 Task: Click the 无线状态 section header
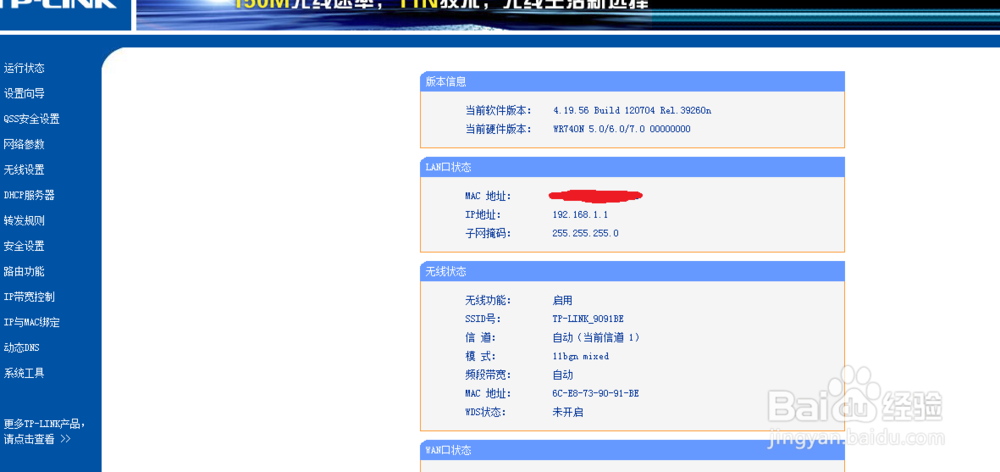[x=632, y=272]
